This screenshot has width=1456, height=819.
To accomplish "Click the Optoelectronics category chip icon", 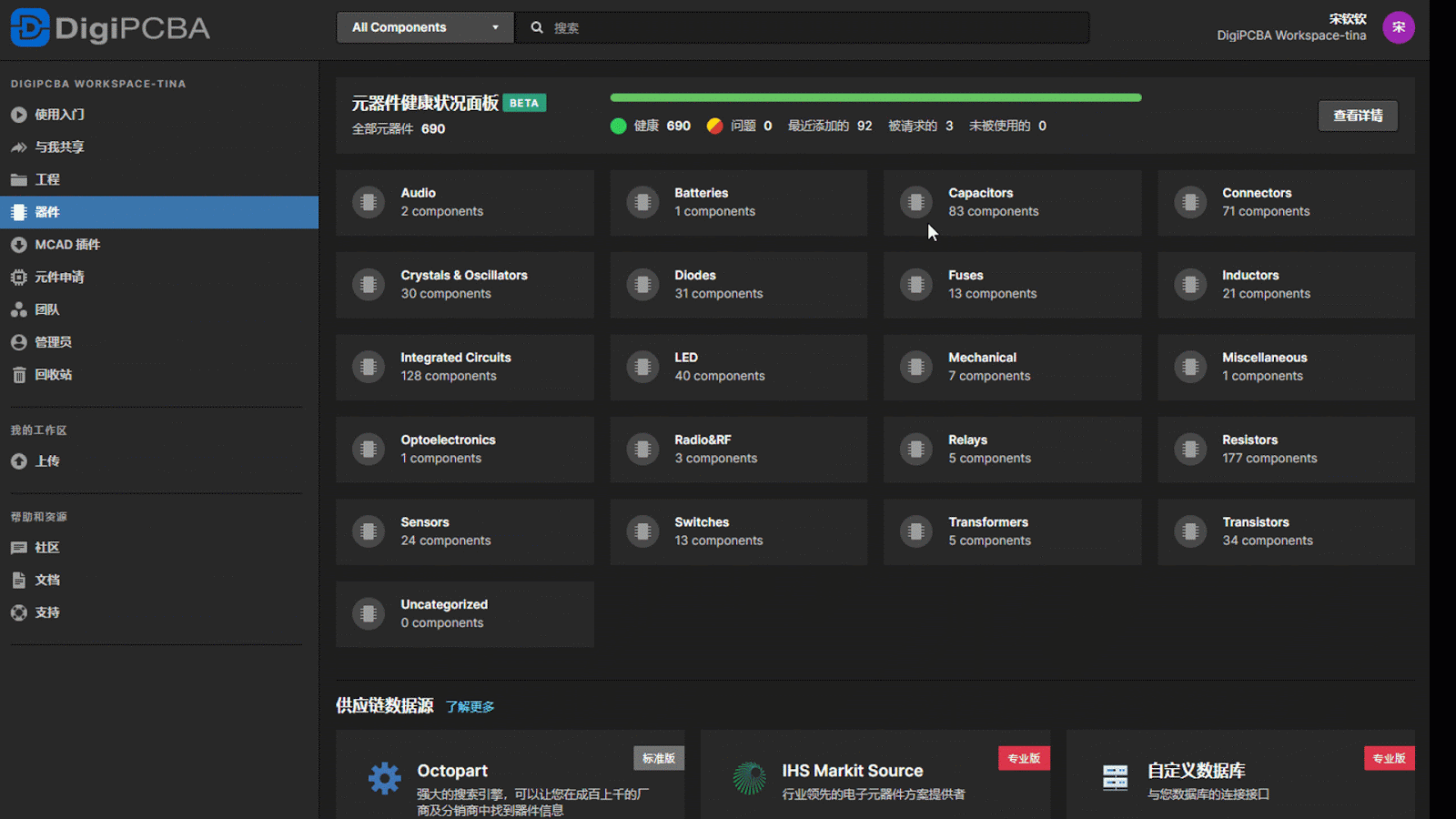I will (x=369, y=449).
